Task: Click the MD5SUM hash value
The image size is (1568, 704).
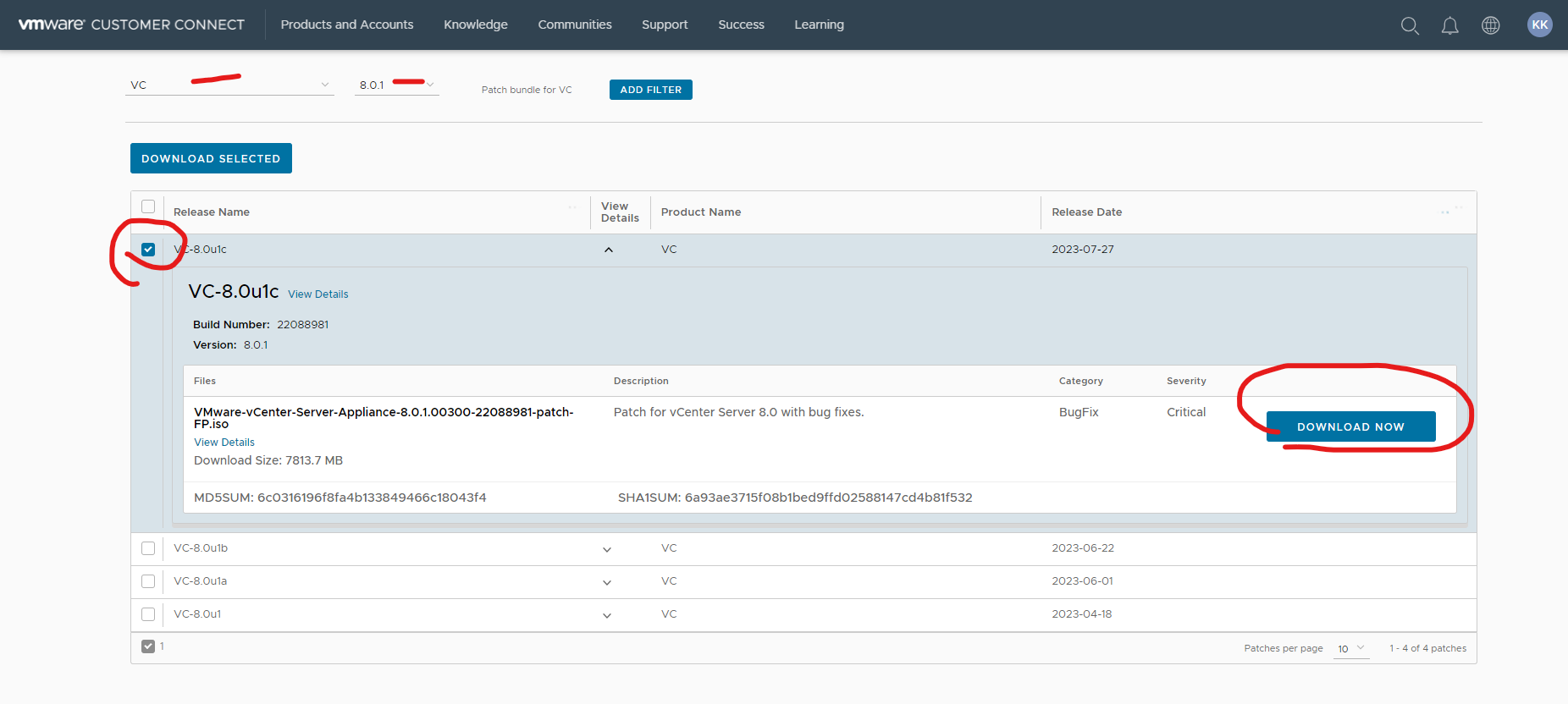Action: 372,498
